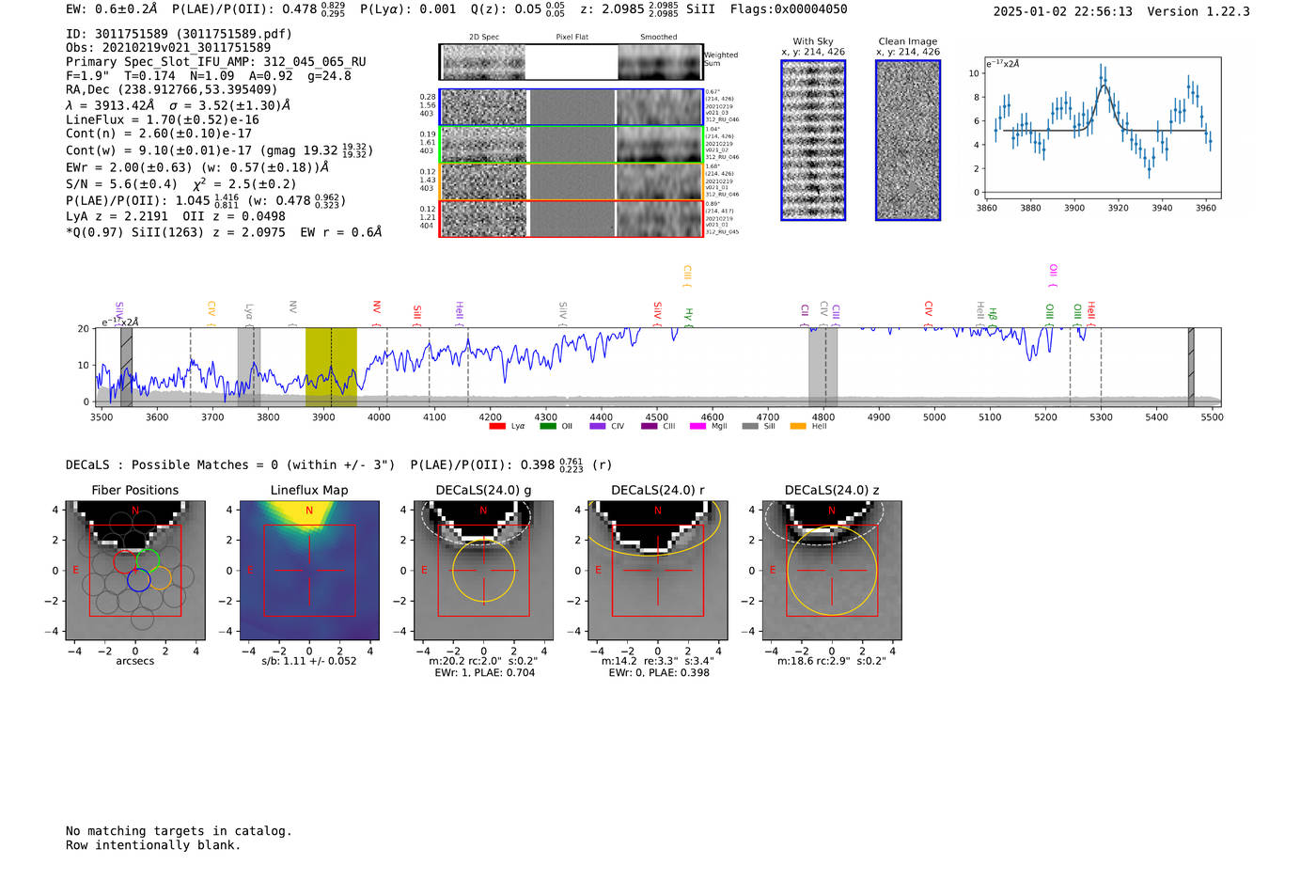The height and width of the screenshot is (896, 1316).
Task: Select the green fiber circle in Fiber Positions
Action: pos(148,561)
